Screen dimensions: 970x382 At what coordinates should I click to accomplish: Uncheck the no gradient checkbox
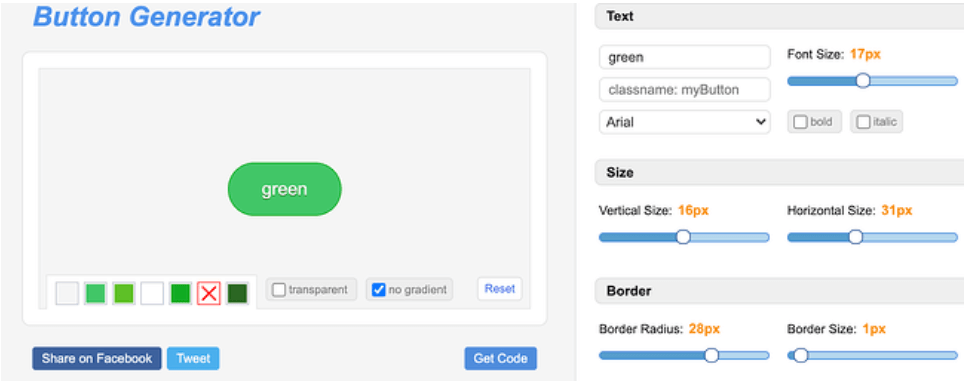pyautogui.click(x=379, y=289)
